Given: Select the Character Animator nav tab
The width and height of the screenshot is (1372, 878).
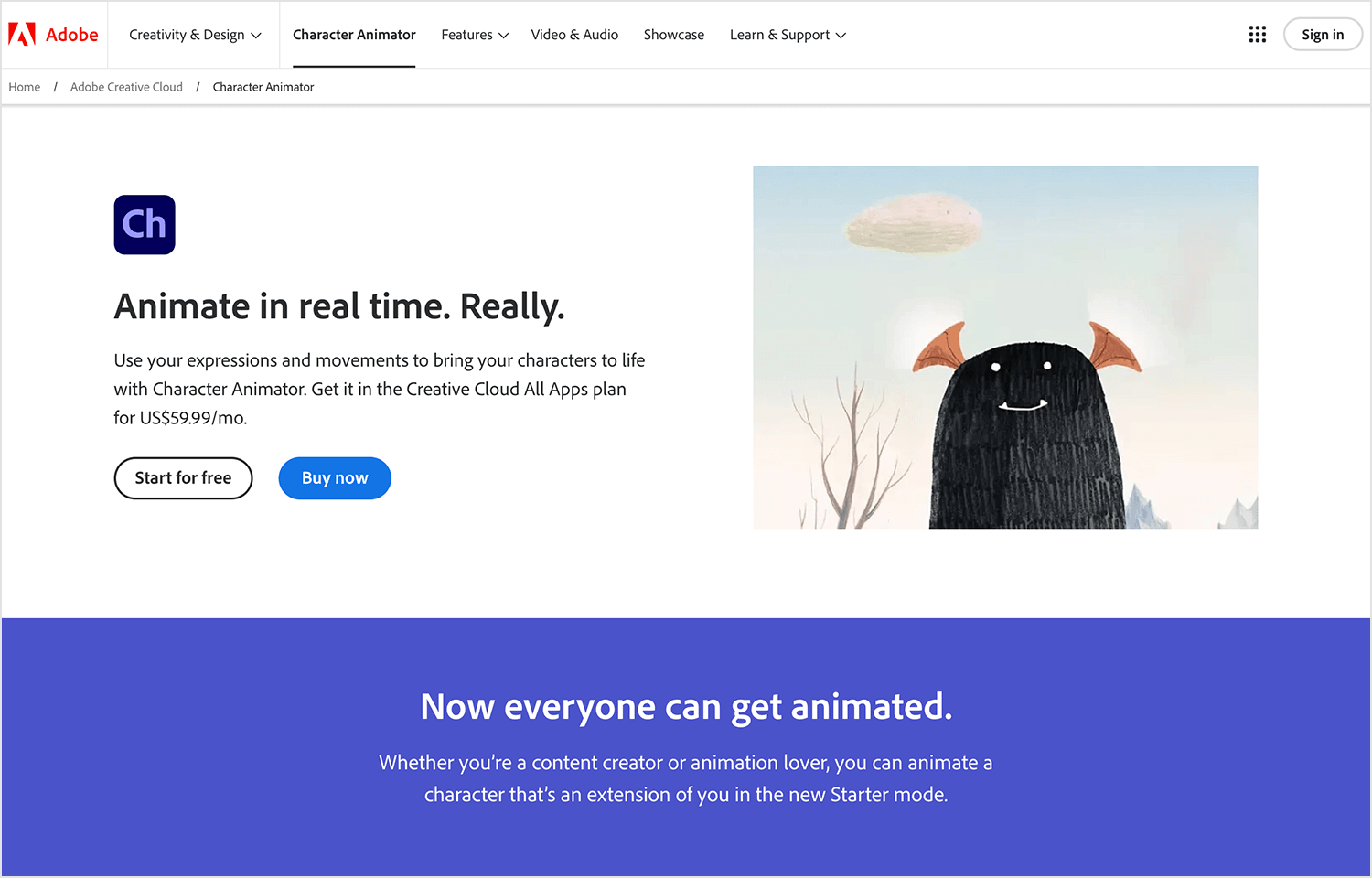Looking at the screenshot, I should 354,35.
